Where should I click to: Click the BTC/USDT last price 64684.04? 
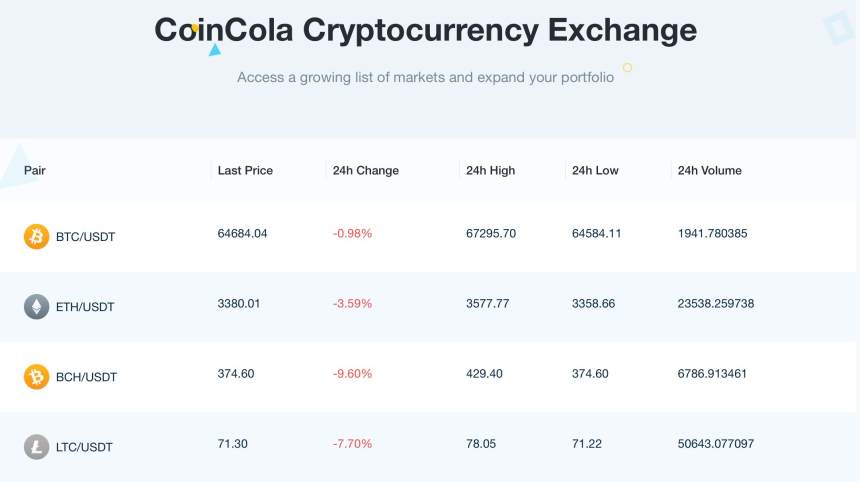pos(243,234)
